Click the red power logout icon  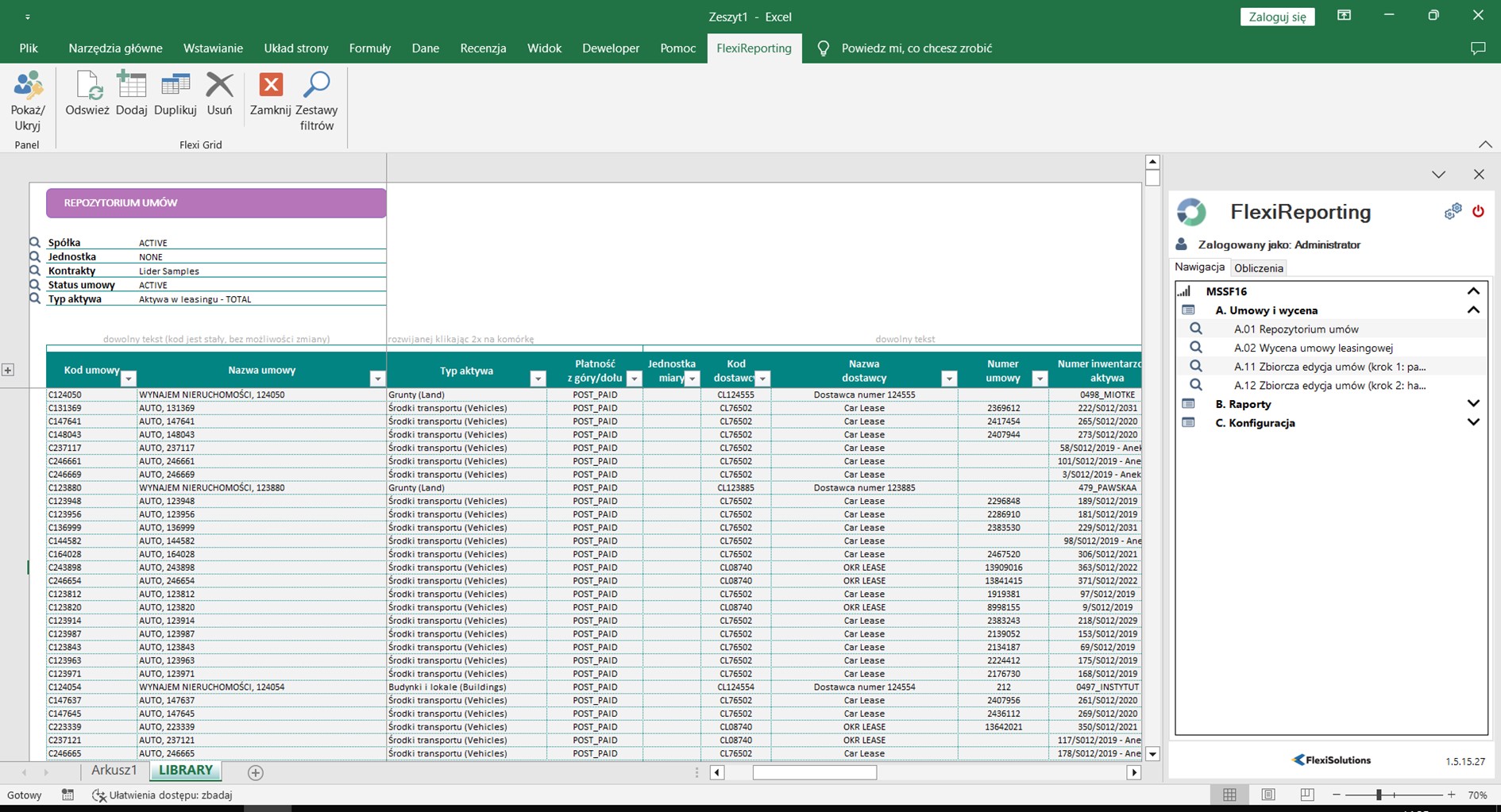click(x=1478, y=211)
